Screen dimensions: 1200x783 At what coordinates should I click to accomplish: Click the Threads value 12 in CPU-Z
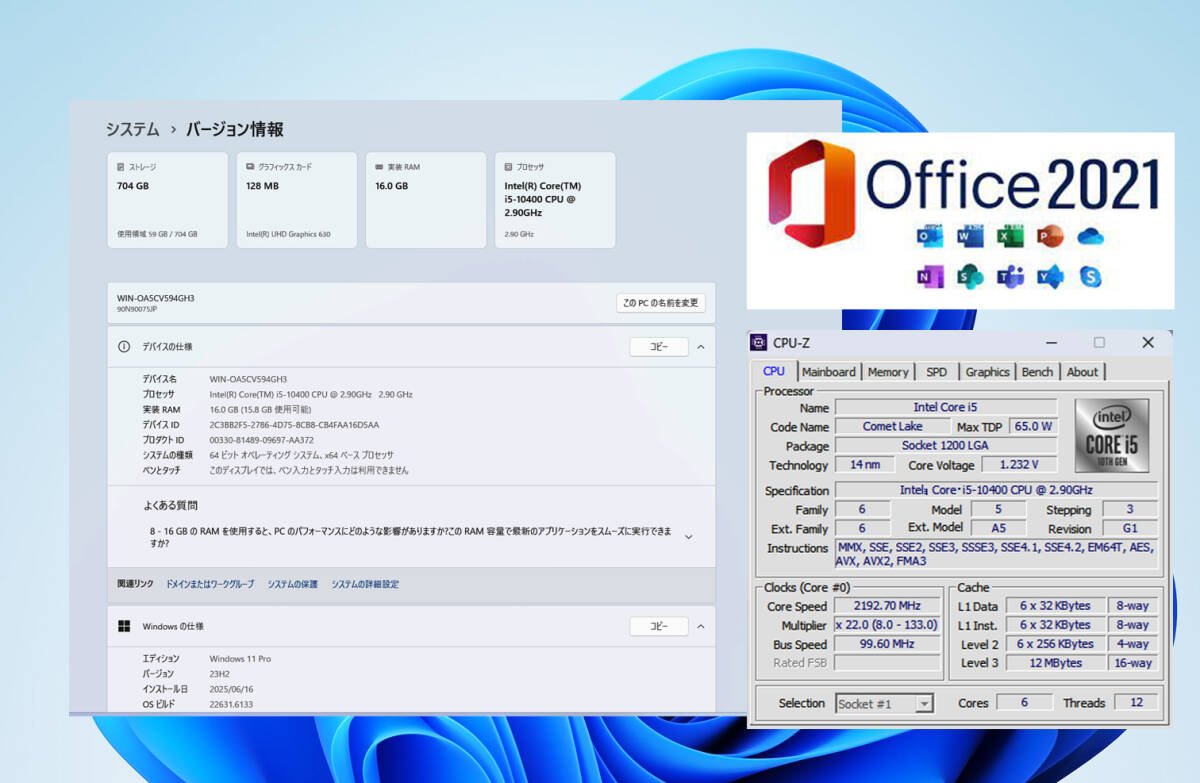(x=1135, y=703)
